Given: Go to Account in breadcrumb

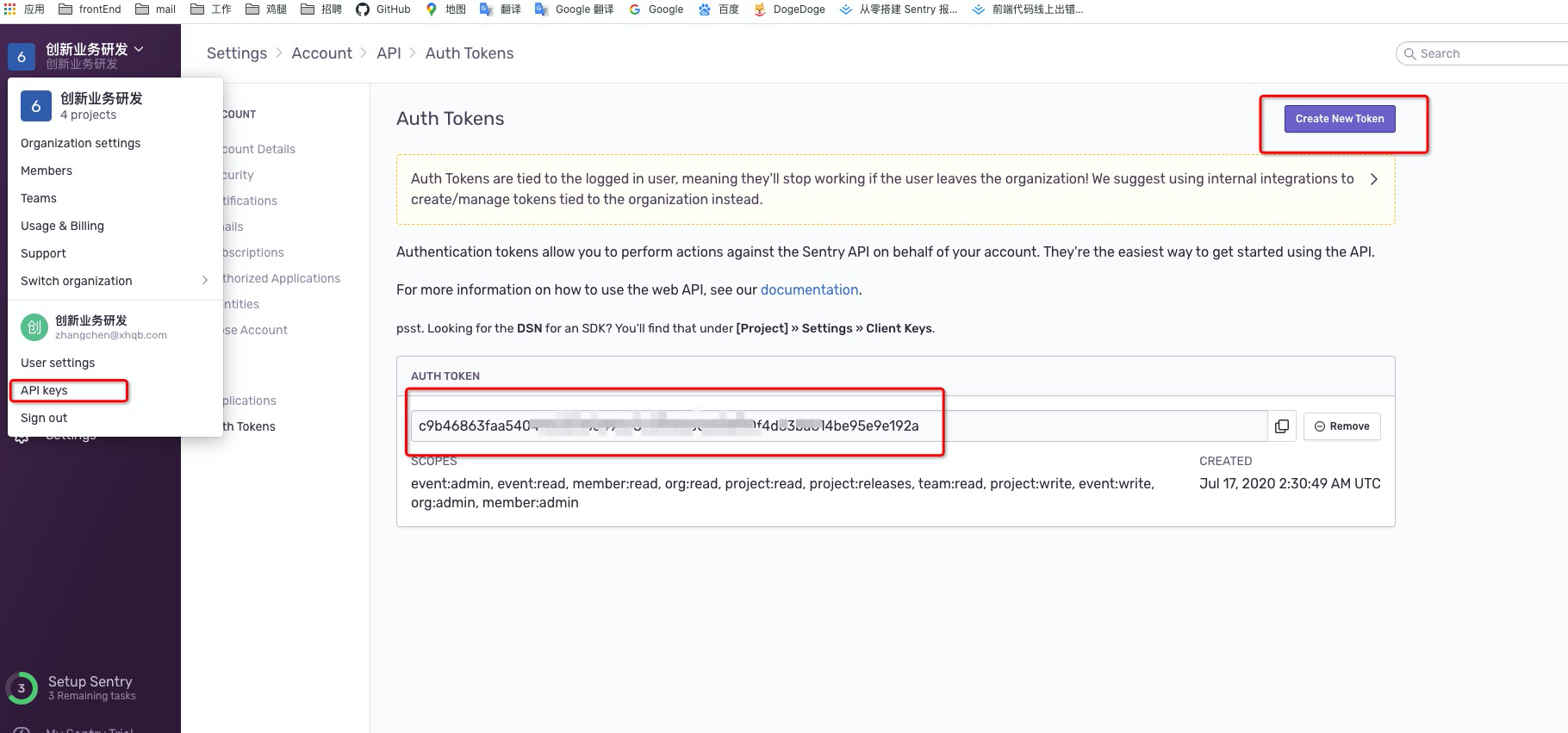Looking at the screenshot, I should 321,53.
